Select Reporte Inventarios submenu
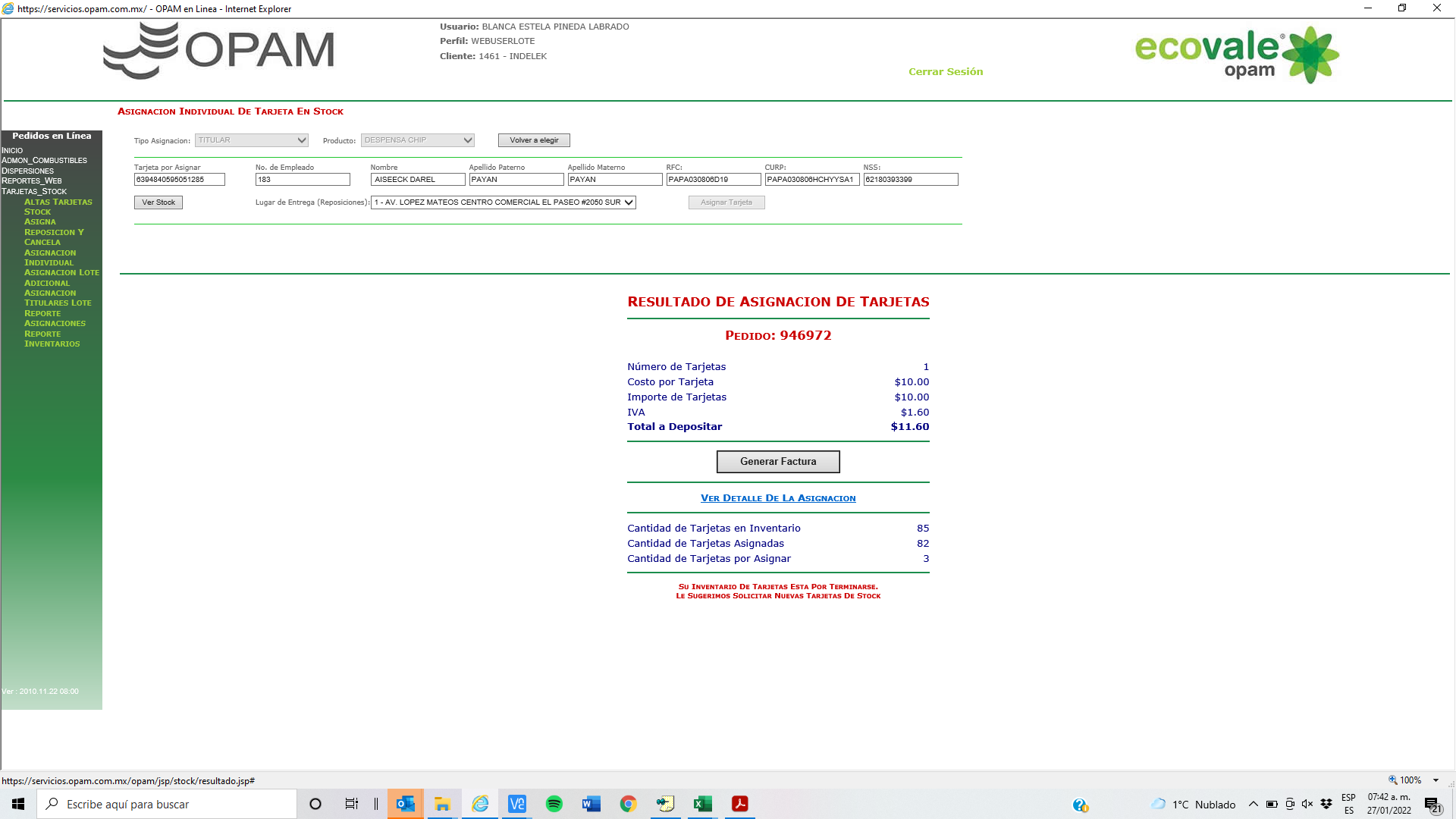The image size is (1456, 819). [52, 339]
